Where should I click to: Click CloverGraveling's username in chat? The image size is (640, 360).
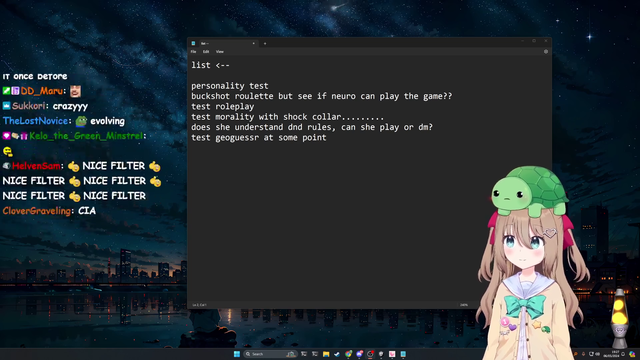coord(37,211)
